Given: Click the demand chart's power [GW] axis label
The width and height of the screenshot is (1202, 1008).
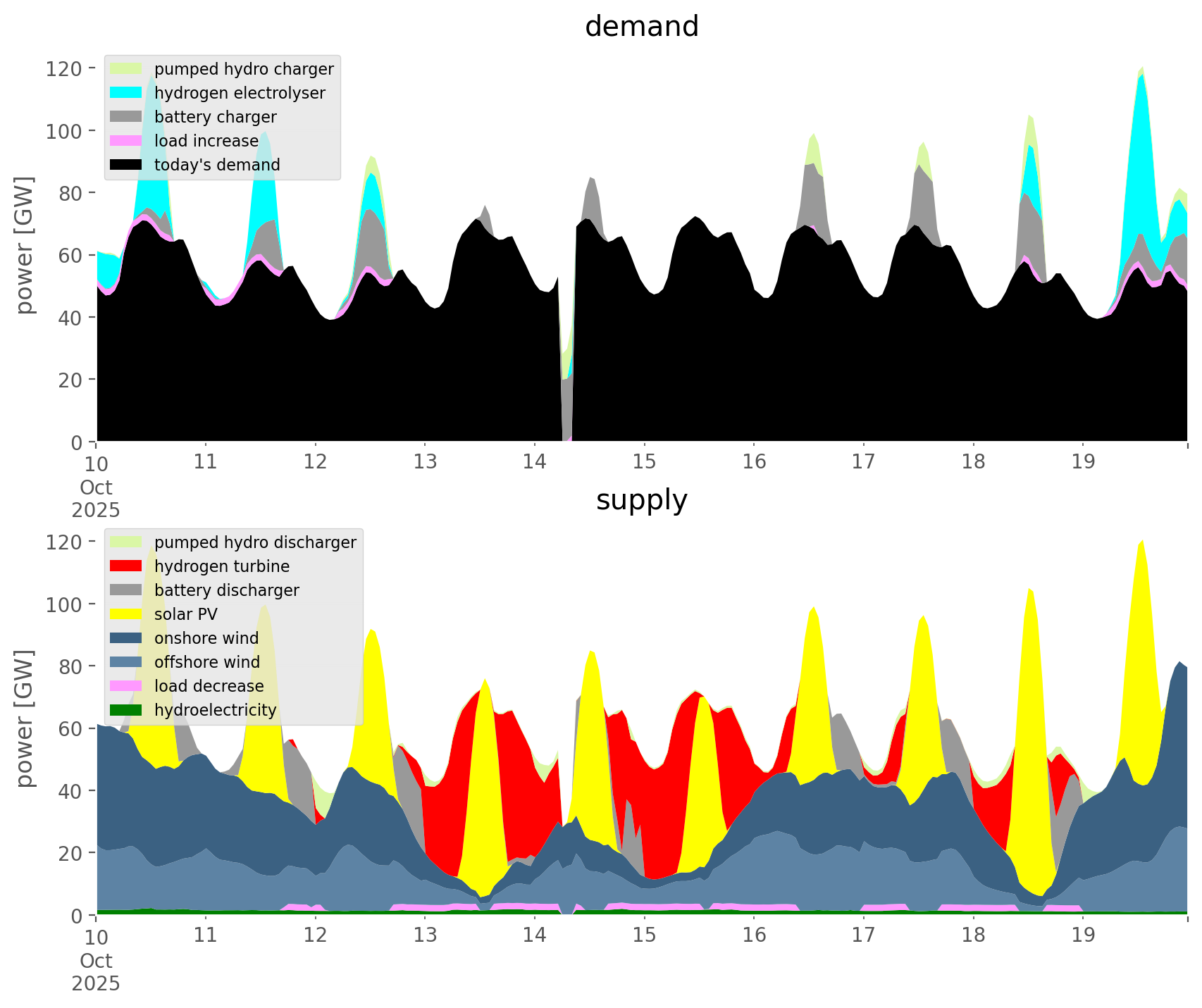Looking at the screenshot, I should point(25,245).
